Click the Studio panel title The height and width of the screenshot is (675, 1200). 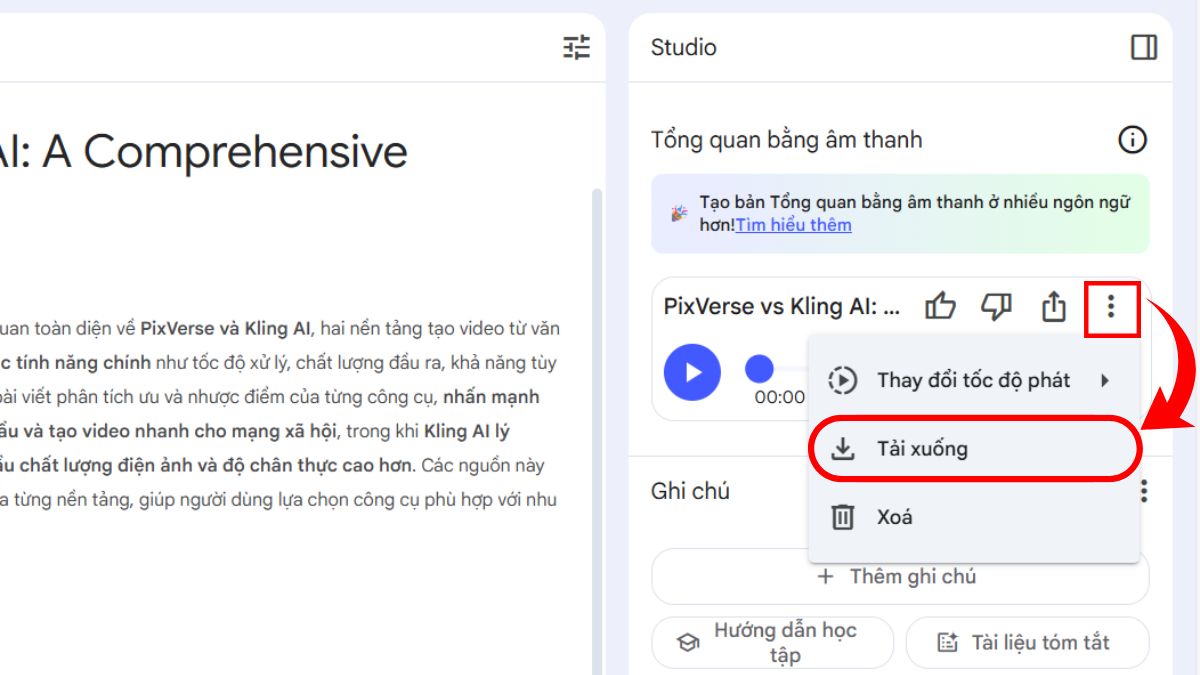[684, 47]
